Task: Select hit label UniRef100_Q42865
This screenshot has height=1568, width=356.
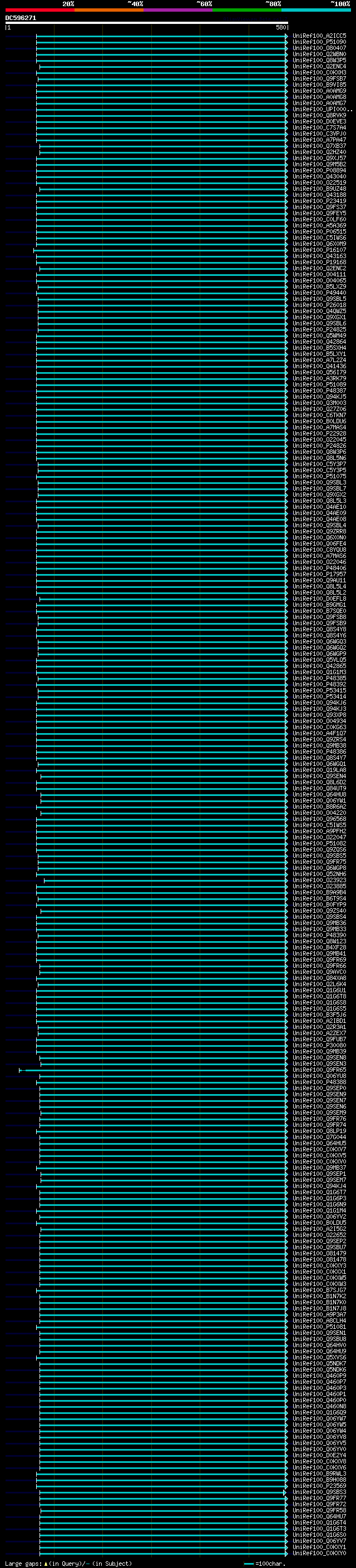Action: point(319,666)
